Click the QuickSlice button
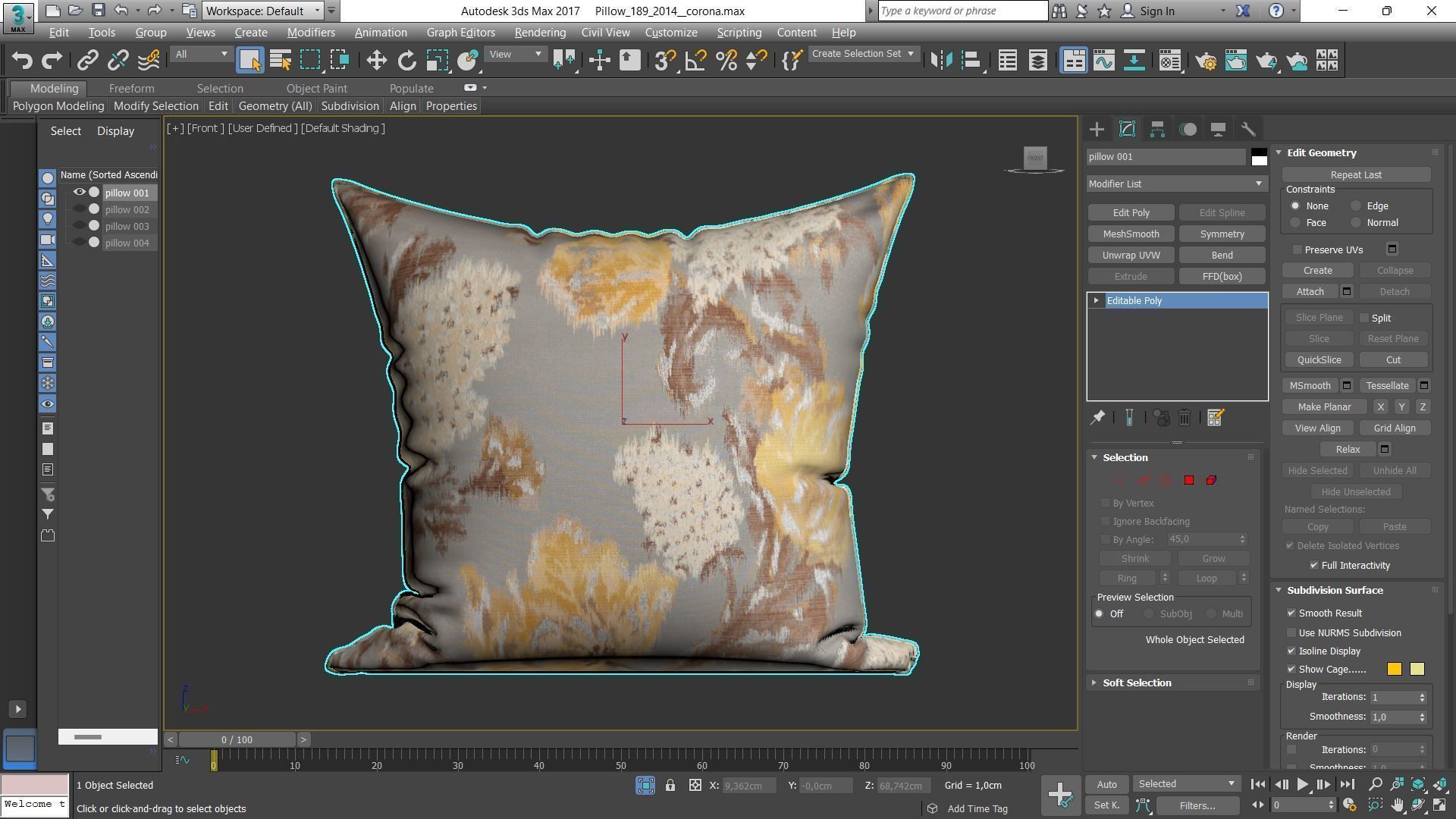The width and height of the screenshot is (1456, 819). (1319, 360)
